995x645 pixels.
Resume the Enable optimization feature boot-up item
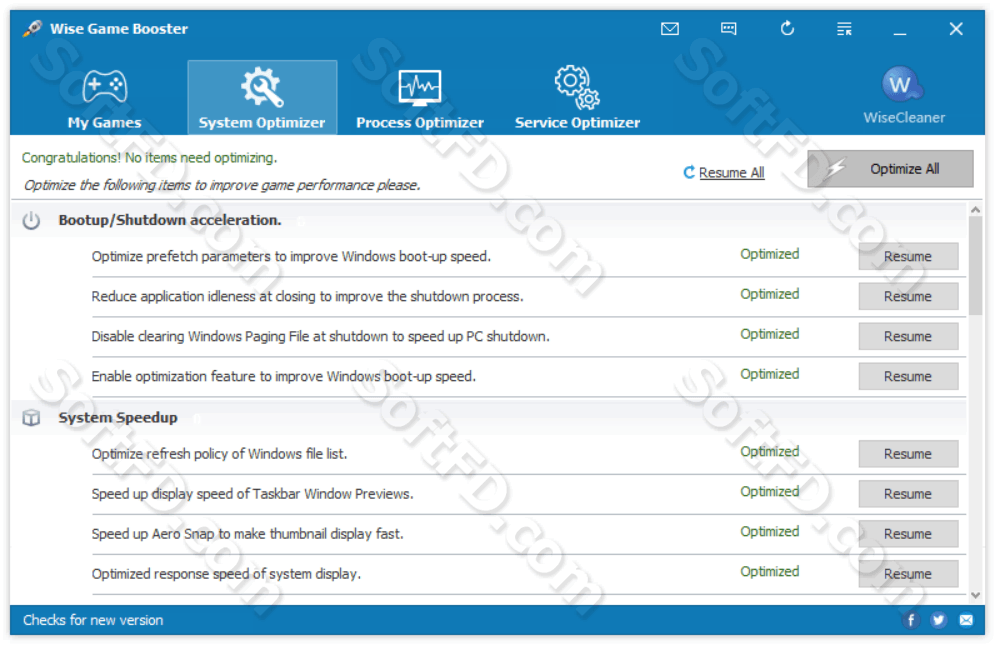[908, 376]
